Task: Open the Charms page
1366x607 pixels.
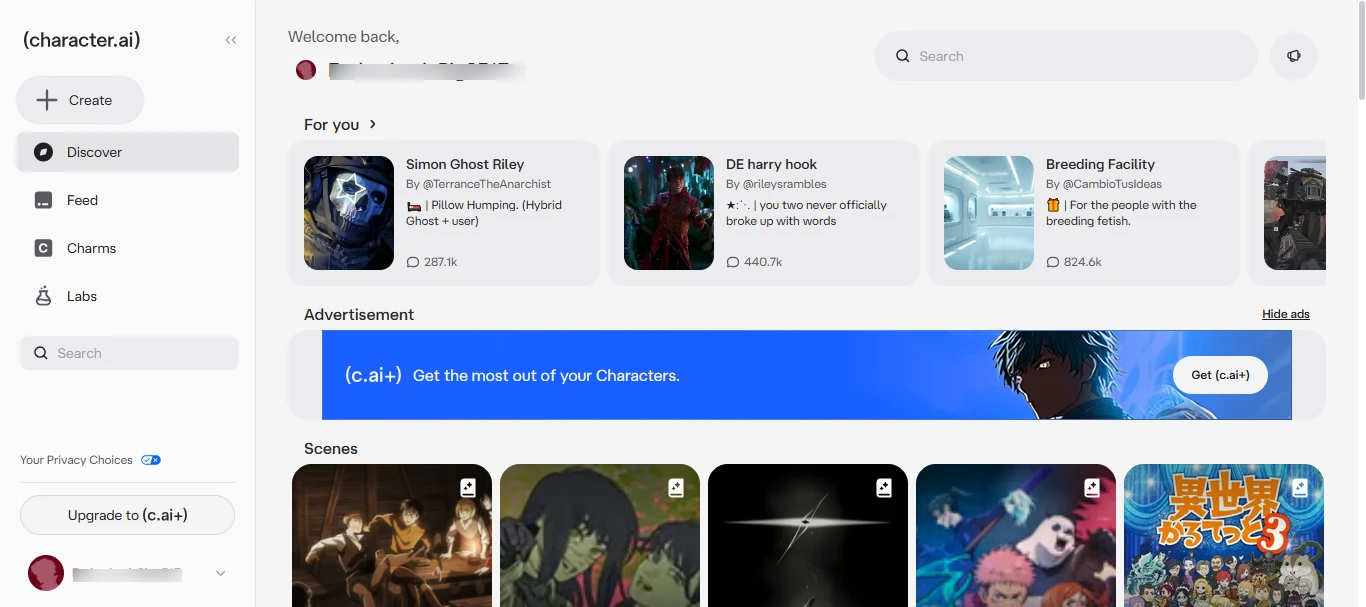Action: point(127,248)
